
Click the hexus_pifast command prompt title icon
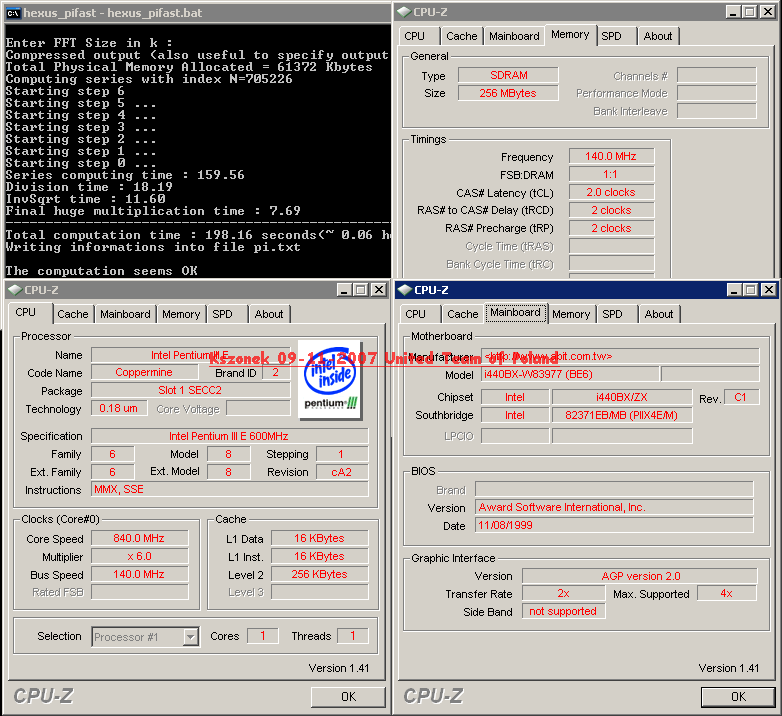13,13
